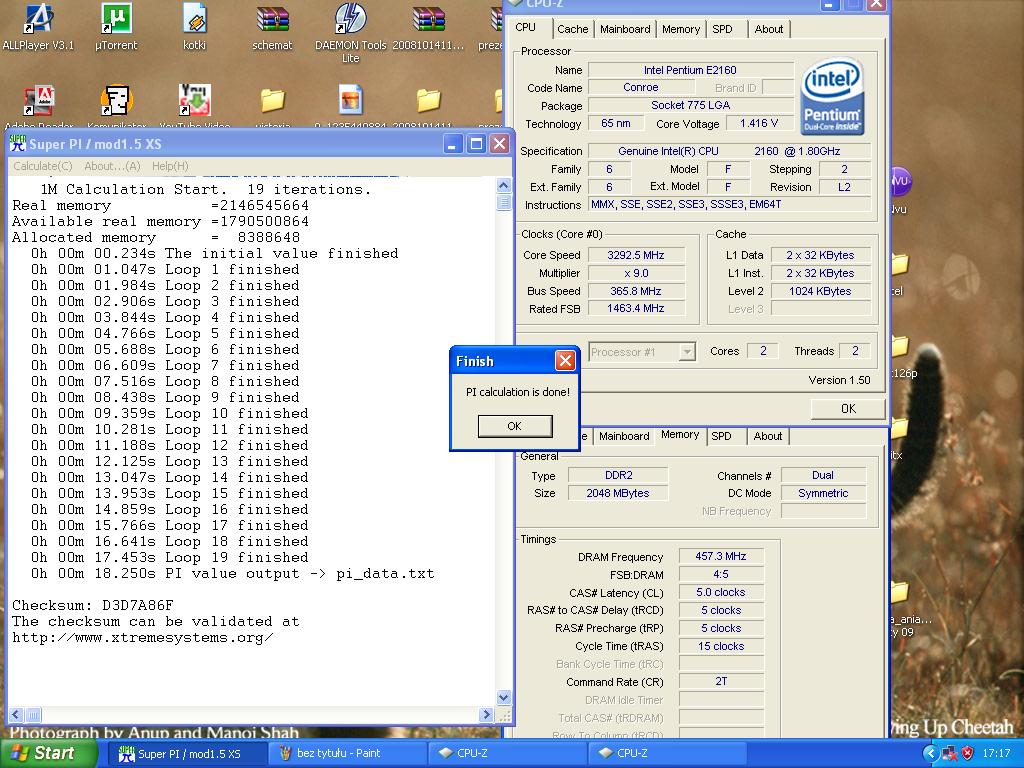1024x768 pixels.
Task: Switch to Mainboard tab in lower CPU-Z
Action: [x=624, y=436]
